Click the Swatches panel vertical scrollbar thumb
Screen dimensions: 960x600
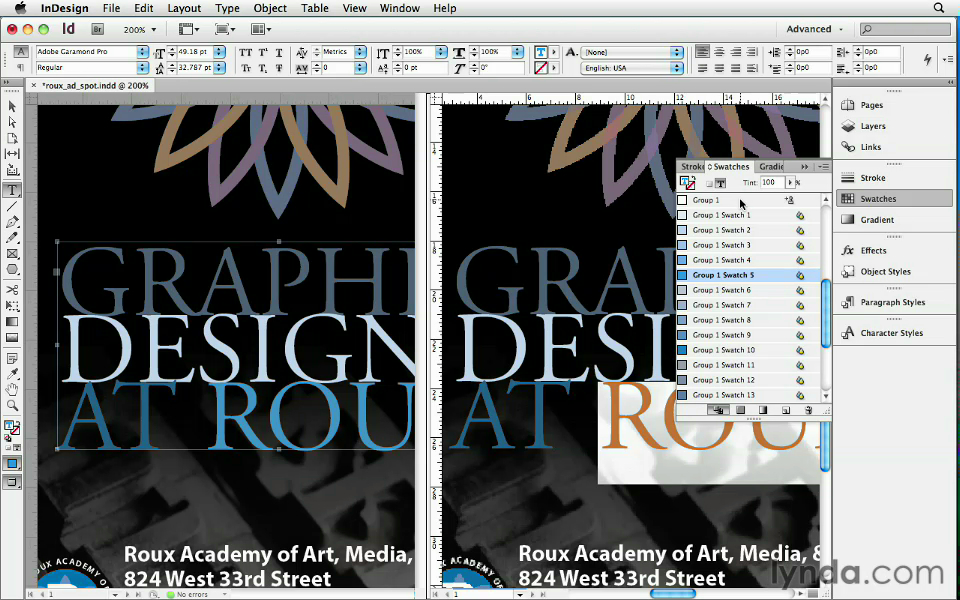[x=826, y=314]
